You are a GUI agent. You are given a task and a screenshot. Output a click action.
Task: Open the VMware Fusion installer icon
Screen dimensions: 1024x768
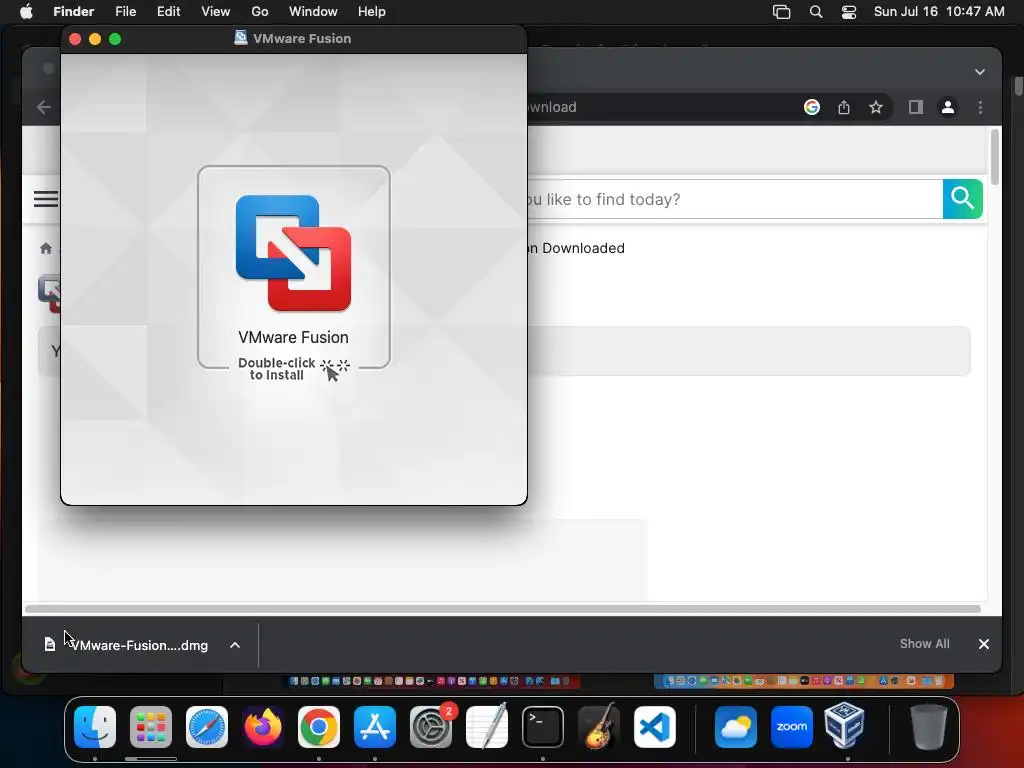(293, 253)
